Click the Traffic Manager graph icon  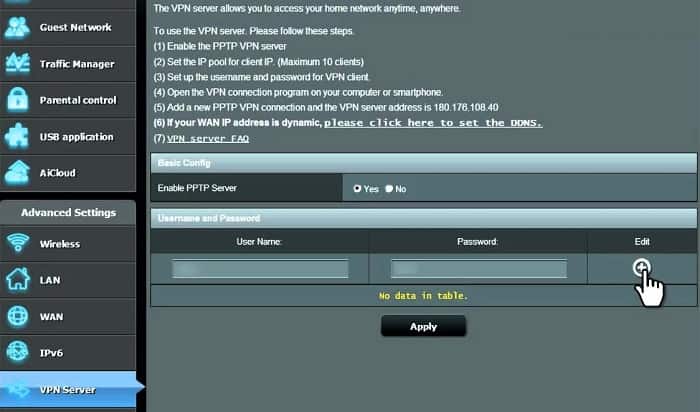(17, 63)
